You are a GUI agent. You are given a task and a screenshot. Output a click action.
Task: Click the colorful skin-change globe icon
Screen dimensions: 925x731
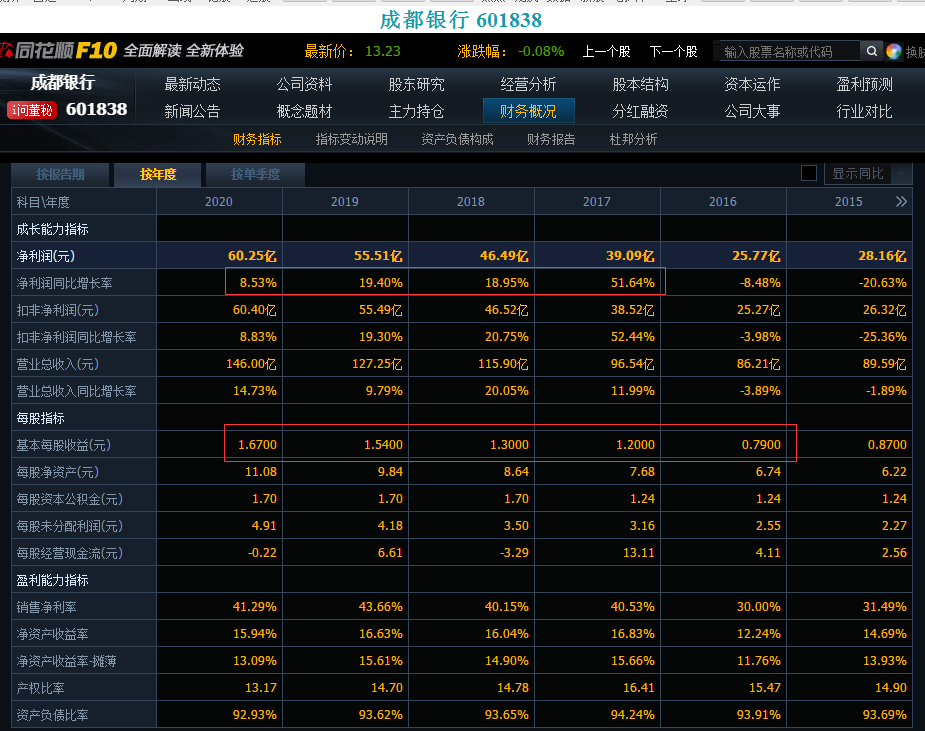pyautogui.click(x=893, y=51)
